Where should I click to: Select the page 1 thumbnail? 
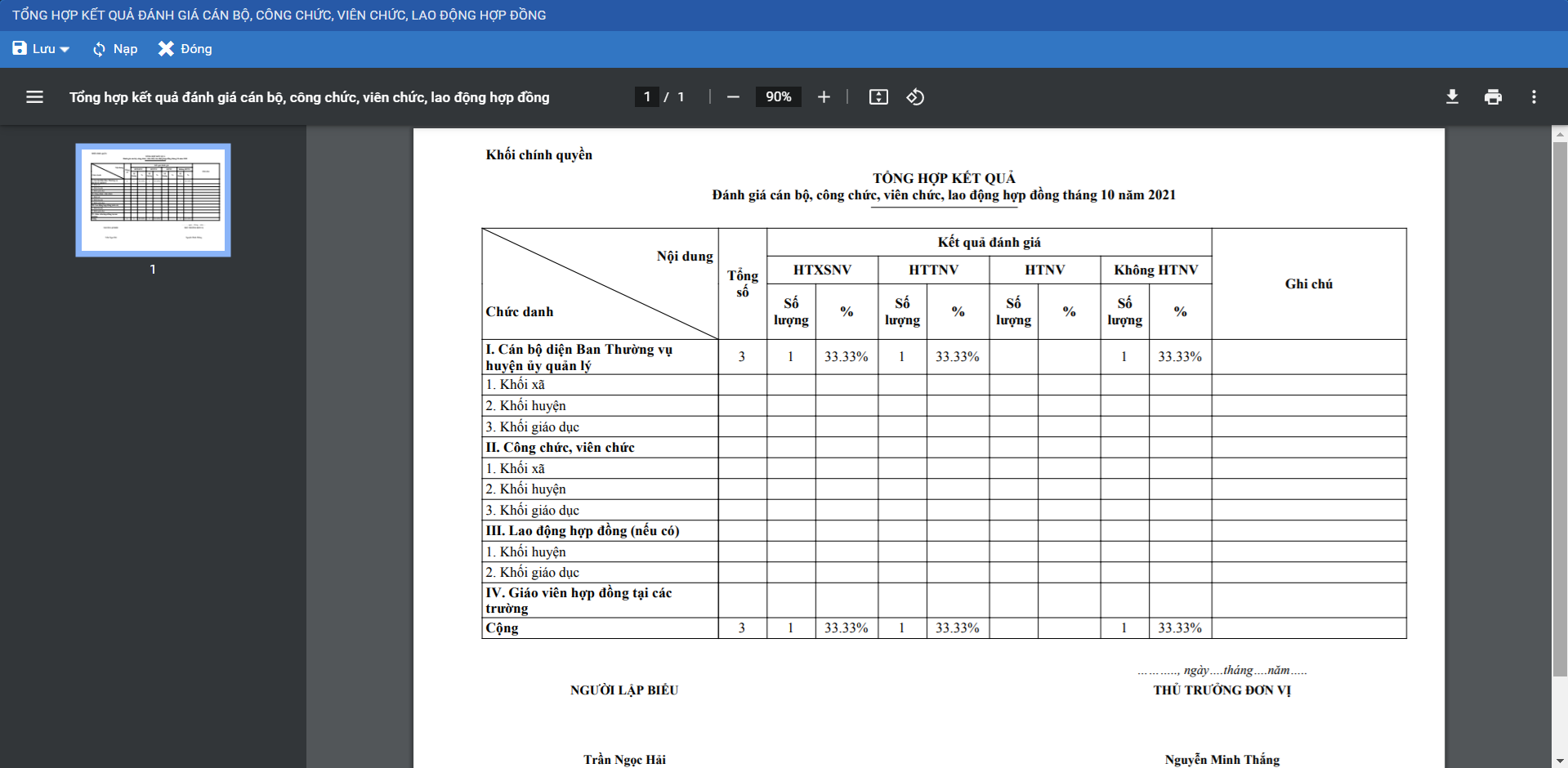click(153, 200)
